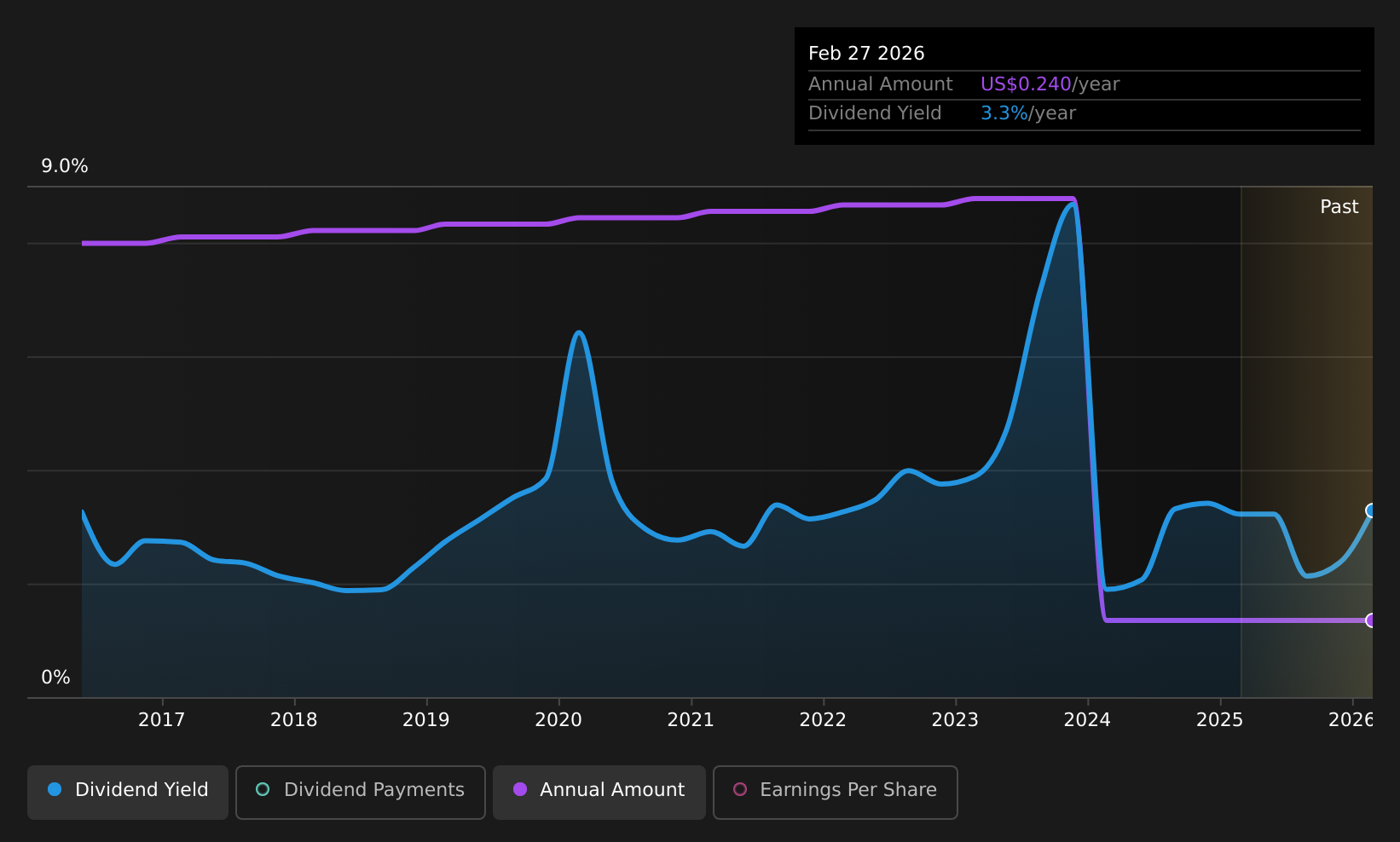Toggle the Earnings Per Share series
The image size is (1400, 842).
(836, 792)
